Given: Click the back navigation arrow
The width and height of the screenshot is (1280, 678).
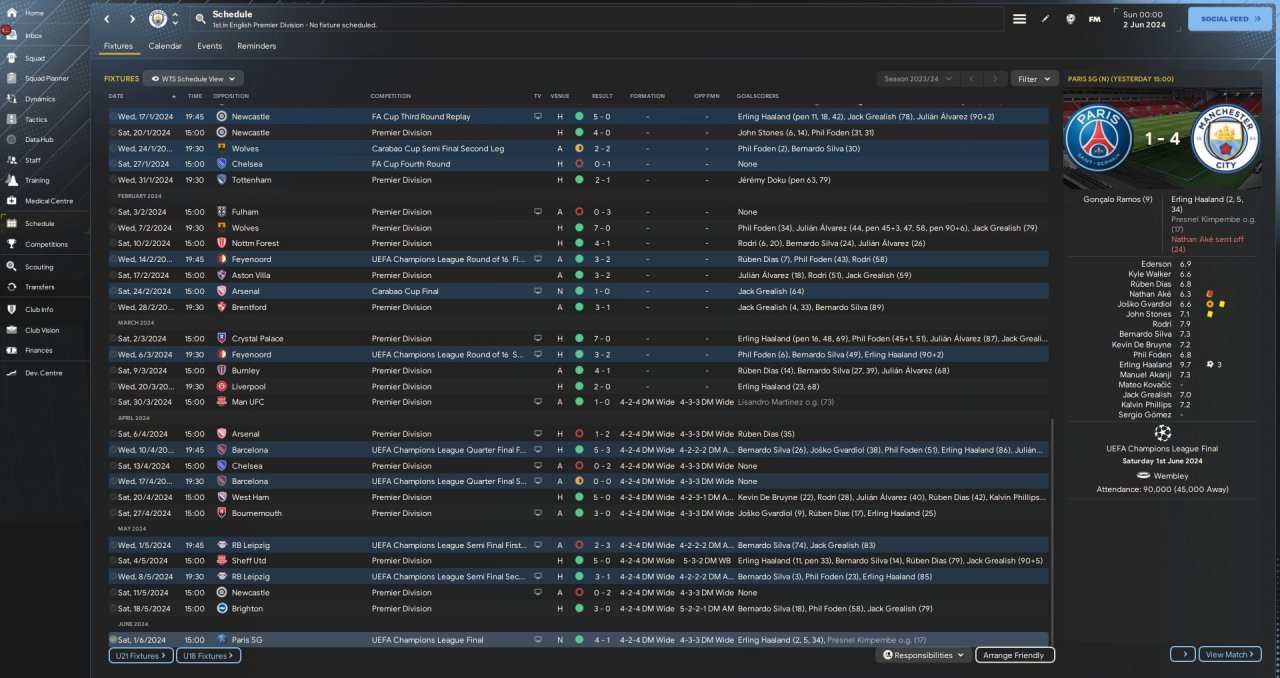Looking at the screenshot, I should 107,19.
